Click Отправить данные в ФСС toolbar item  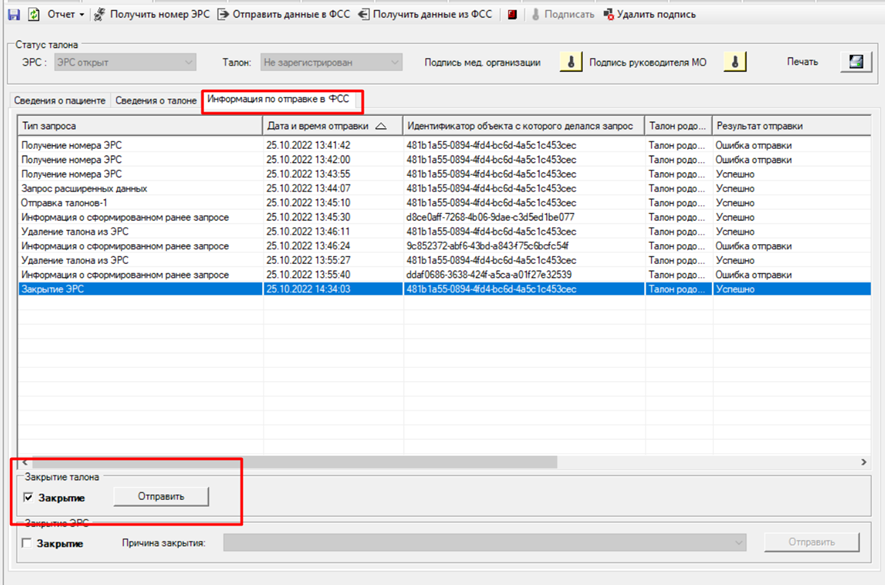pyautogui.click(x=284, y=15)
